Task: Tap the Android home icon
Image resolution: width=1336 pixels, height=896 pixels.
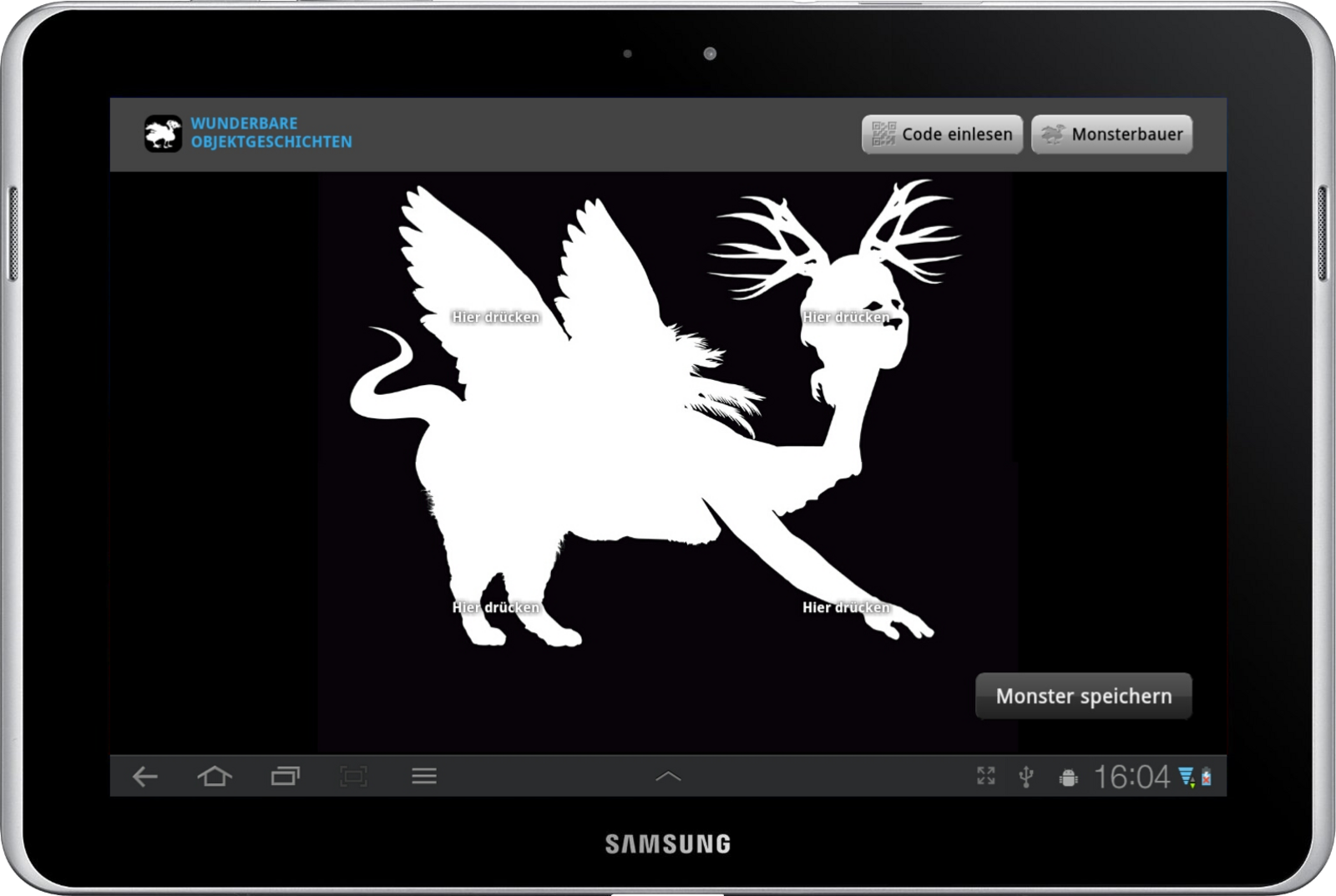Action: pyautogui.click(x=215, y=777)
